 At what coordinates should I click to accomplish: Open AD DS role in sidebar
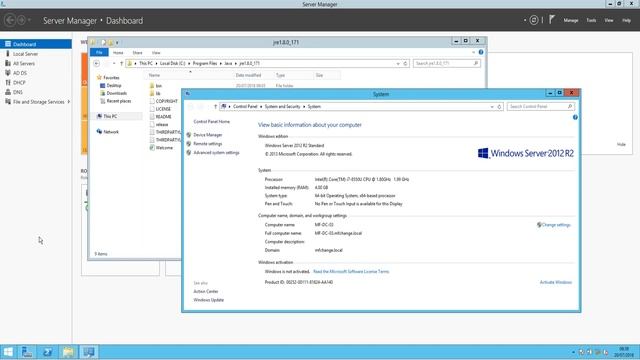[20, 73]
